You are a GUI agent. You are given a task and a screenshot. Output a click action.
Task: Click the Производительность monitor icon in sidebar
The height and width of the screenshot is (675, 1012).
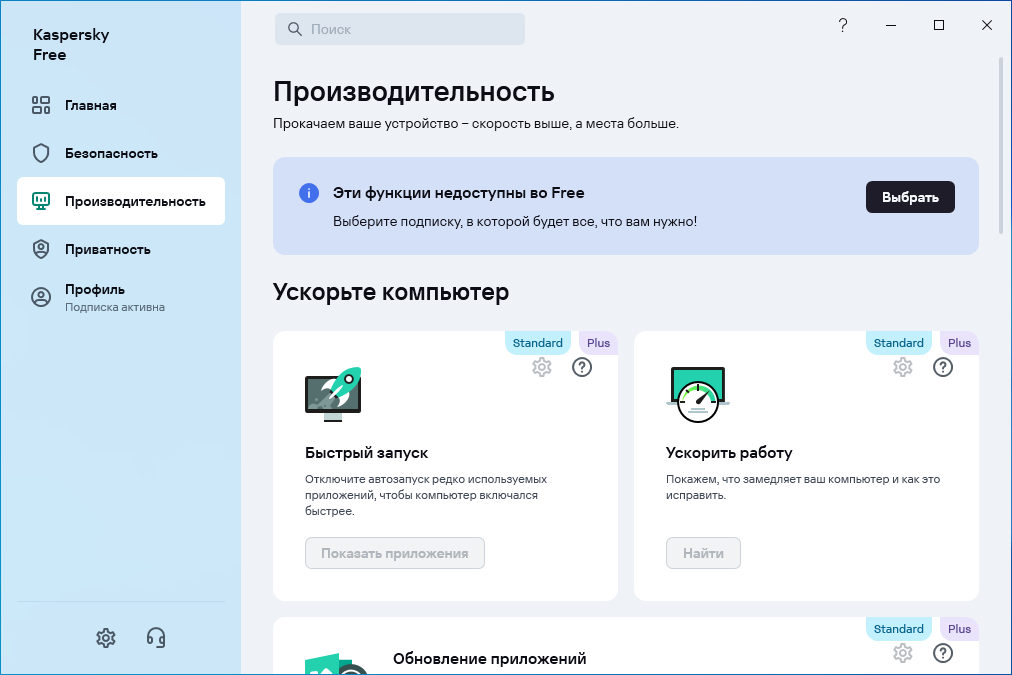click(41, 201)
